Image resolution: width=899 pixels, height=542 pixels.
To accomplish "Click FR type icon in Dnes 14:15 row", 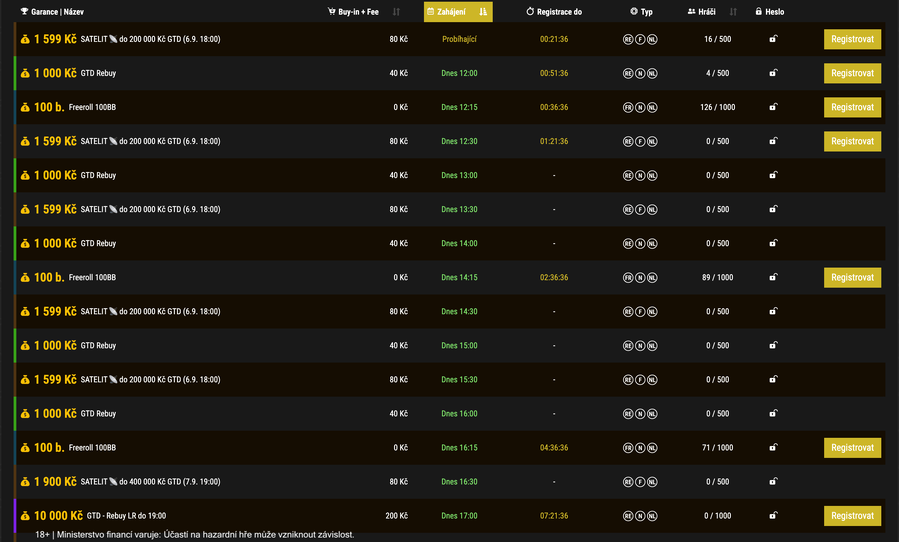I will [628, 278].
